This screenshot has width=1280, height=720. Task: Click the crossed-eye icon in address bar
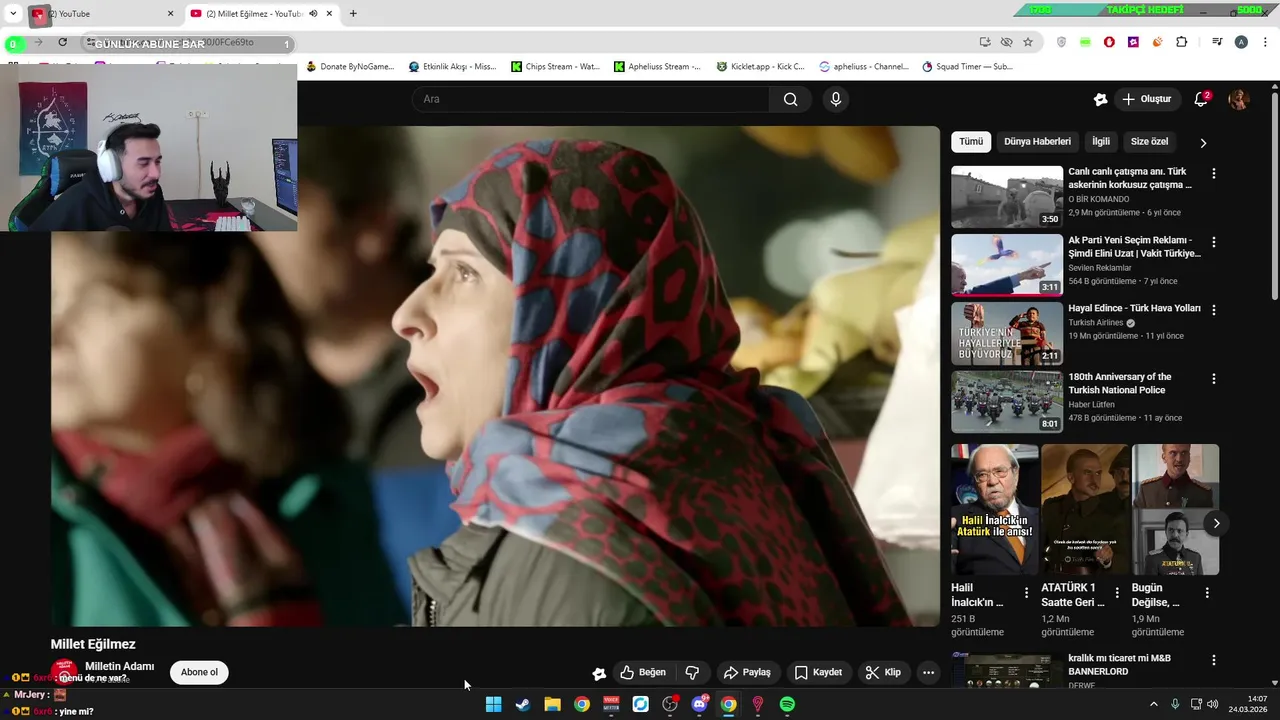[1006, 42]
